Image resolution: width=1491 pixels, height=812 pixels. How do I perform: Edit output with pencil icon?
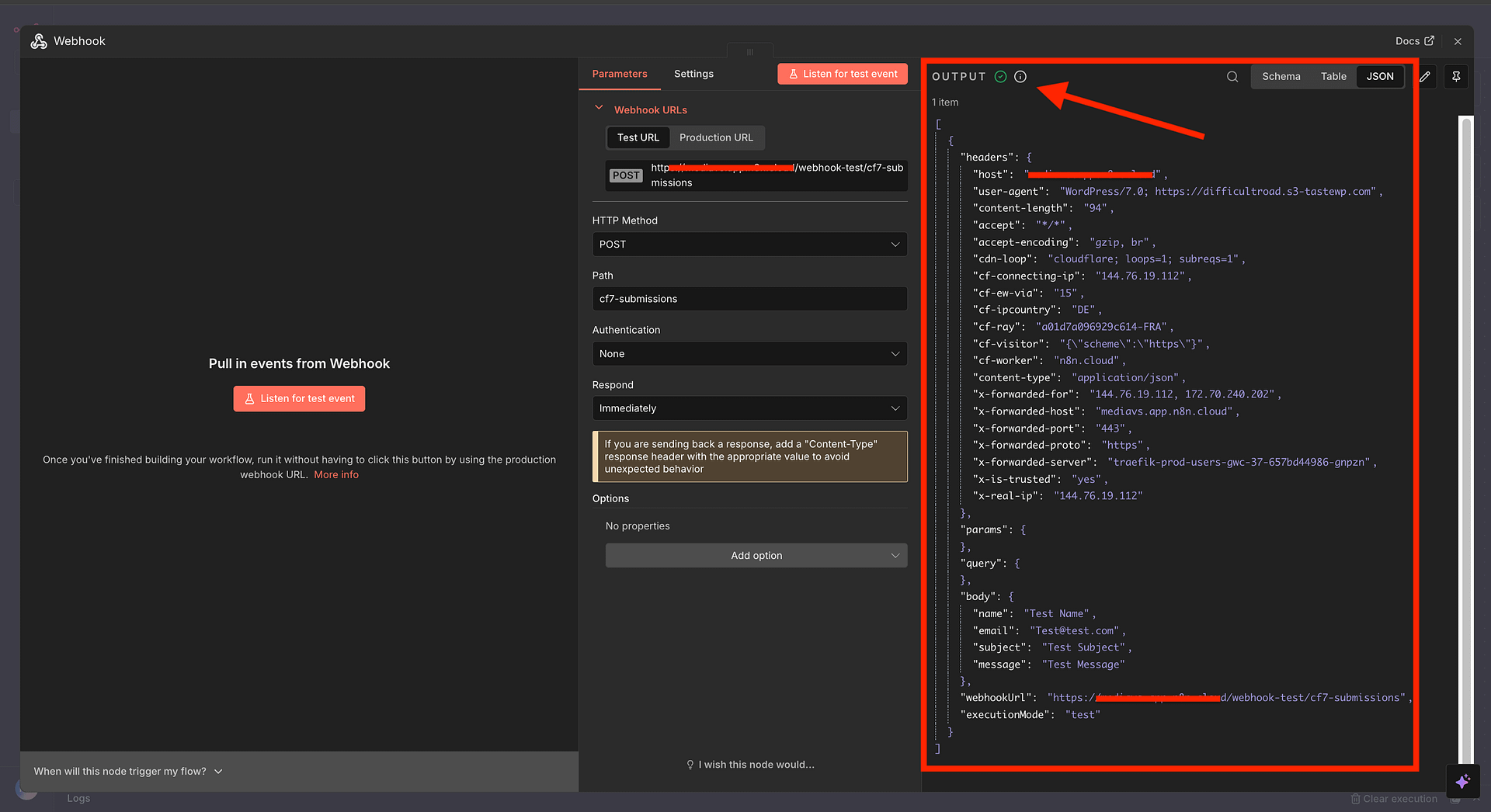click(x=1425, y=76)
